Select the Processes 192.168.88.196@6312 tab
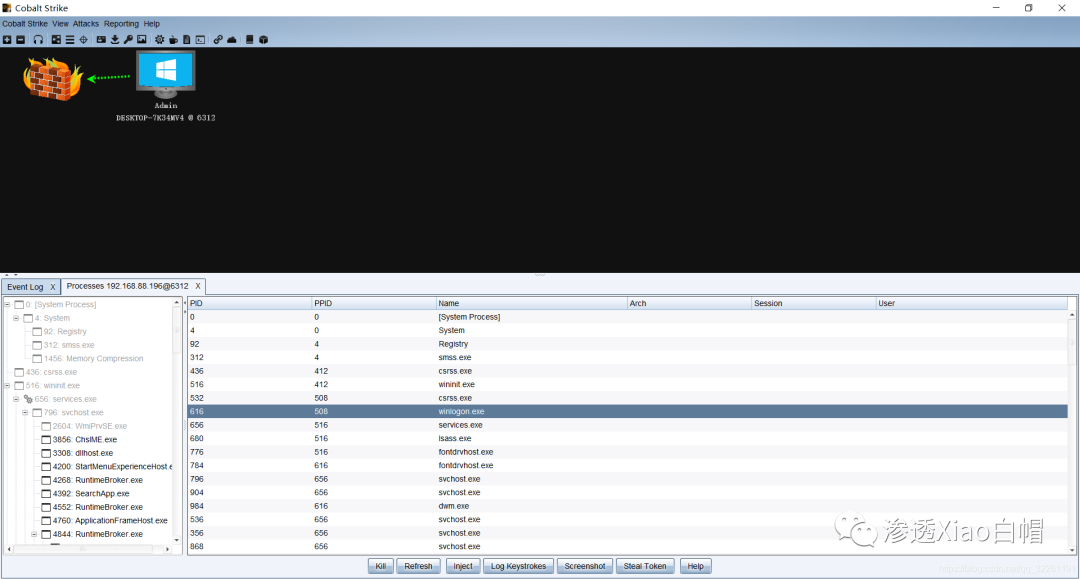 [127, 286]
